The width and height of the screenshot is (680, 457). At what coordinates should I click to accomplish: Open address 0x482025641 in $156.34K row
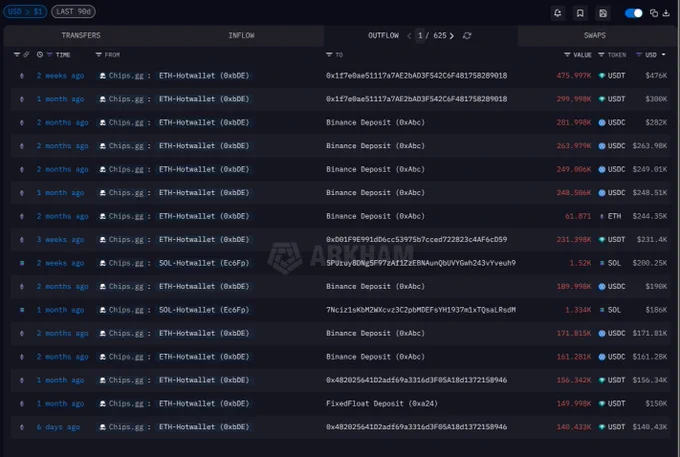tap(416, 380)
